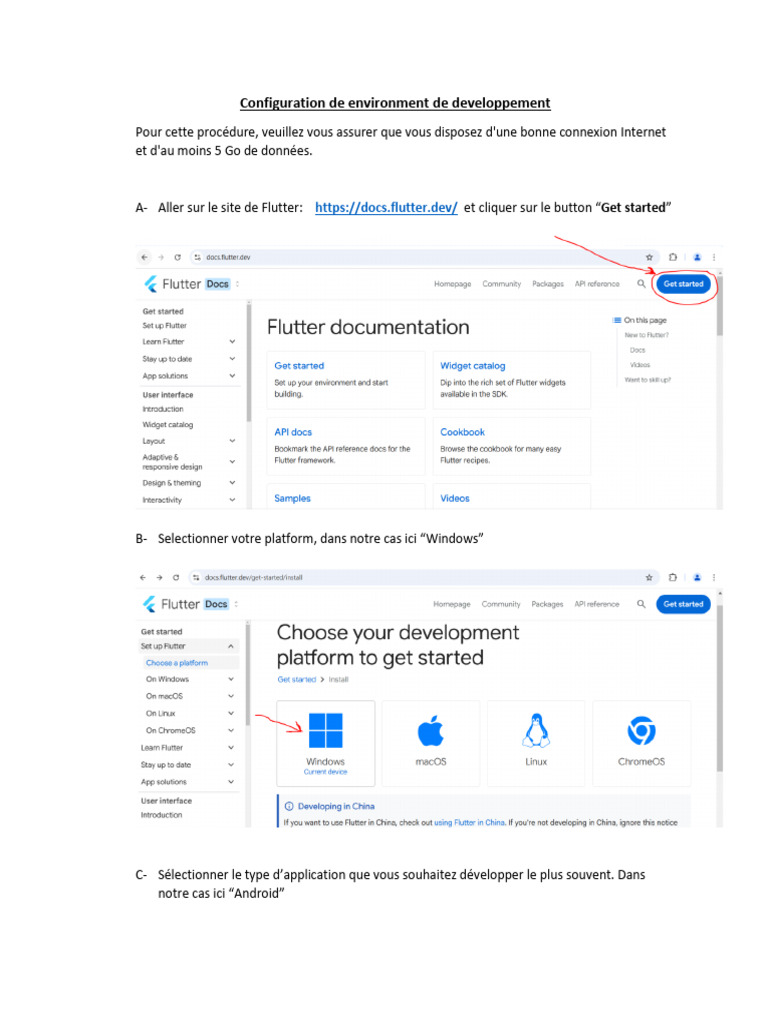Open the Get started documentation card
Viewport: 768px width, 1024px height.
[x=345, y=380]
